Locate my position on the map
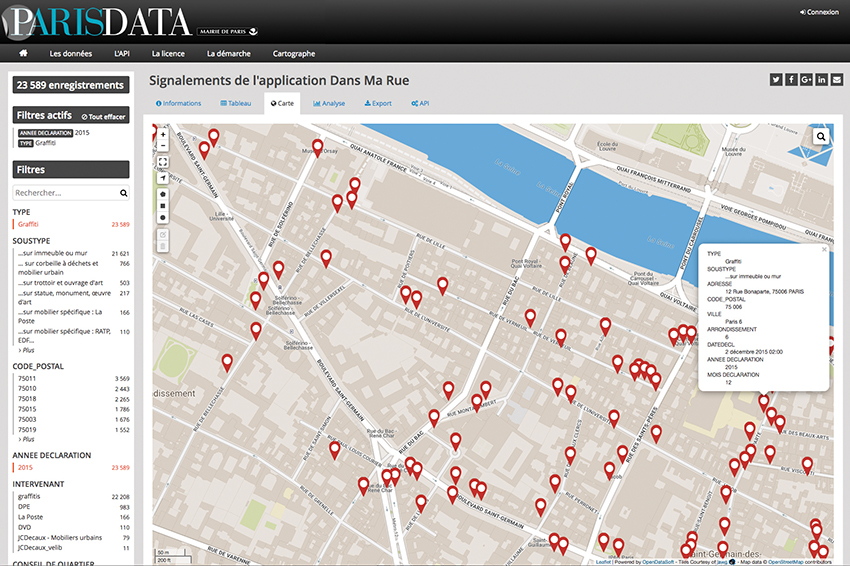The height and width of the screenshot is (566, 850). (x=163, y=178)
